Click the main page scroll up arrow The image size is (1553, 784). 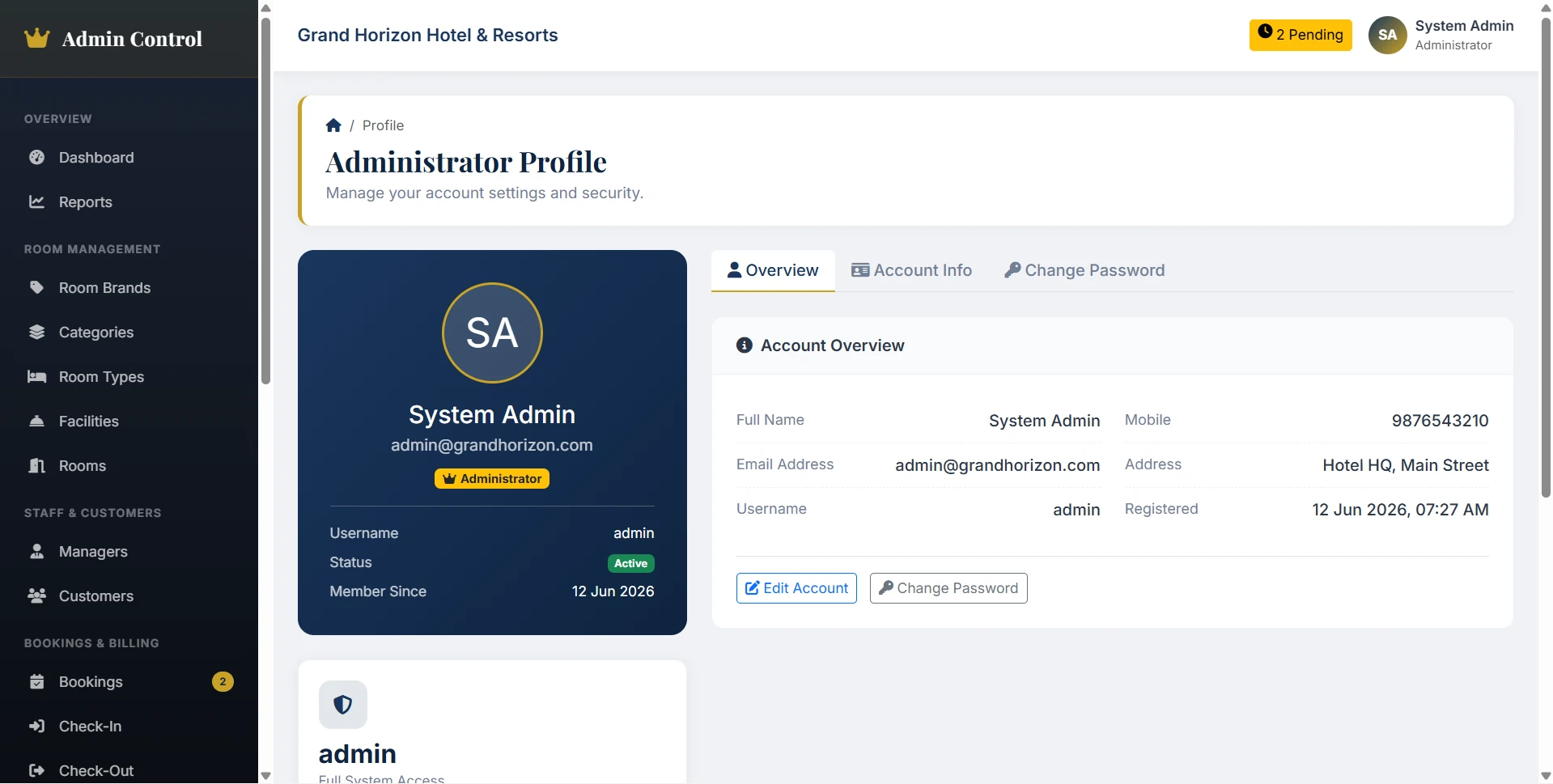pyautogui.click(x=1546, y=7)
